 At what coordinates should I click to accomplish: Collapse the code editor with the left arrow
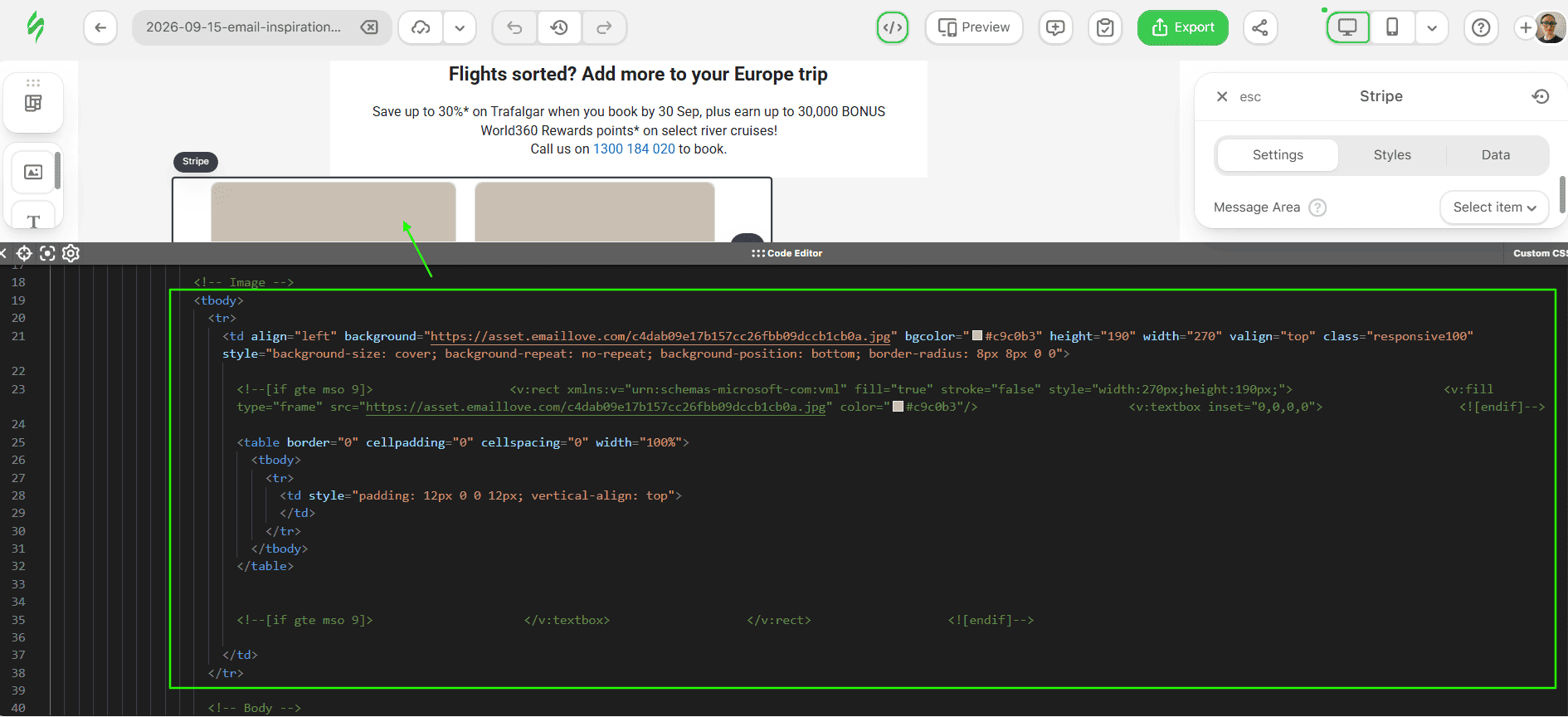pos(3,253)
